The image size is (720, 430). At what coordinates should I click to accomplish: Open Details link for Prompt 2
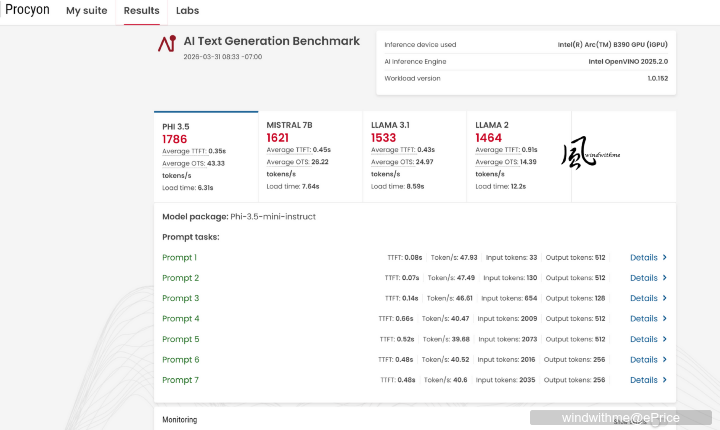644,278
